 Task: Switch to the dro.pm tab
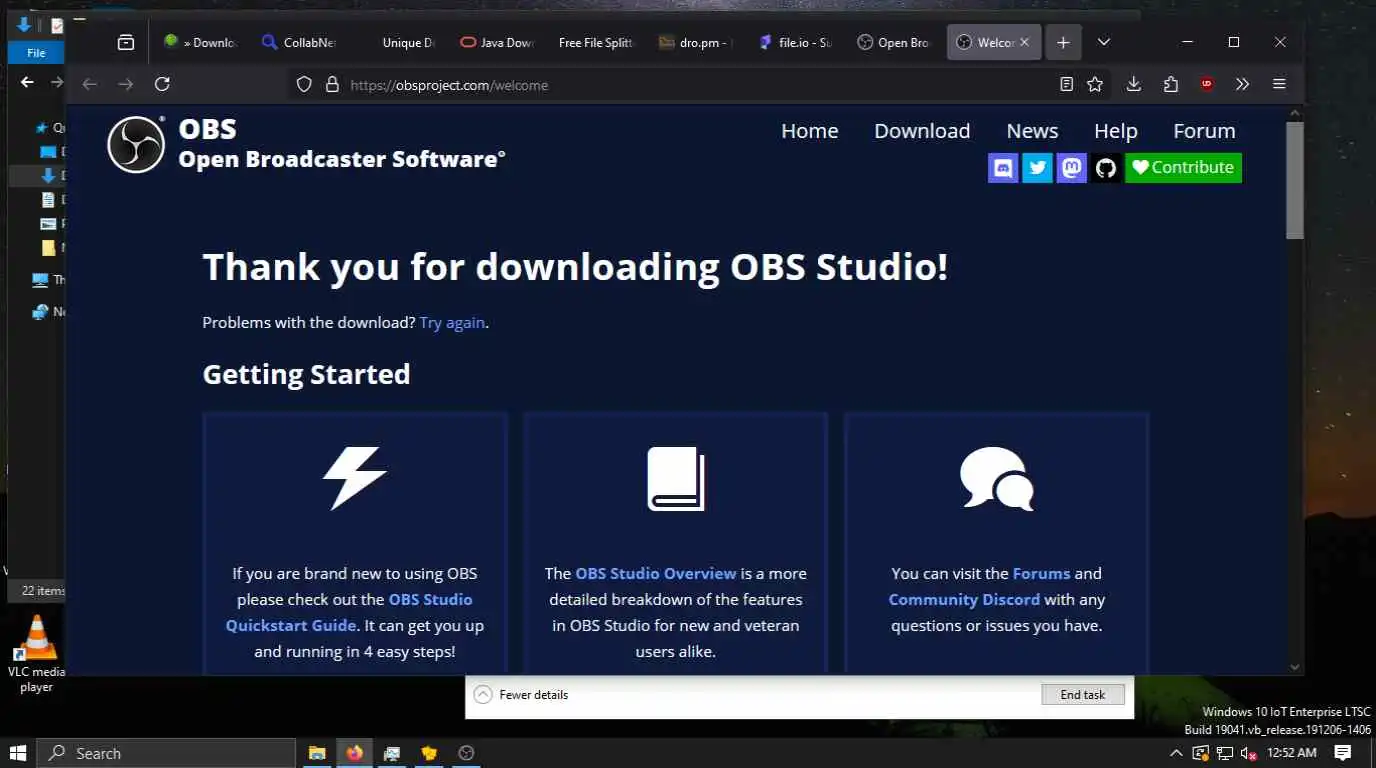click(696, 42)
